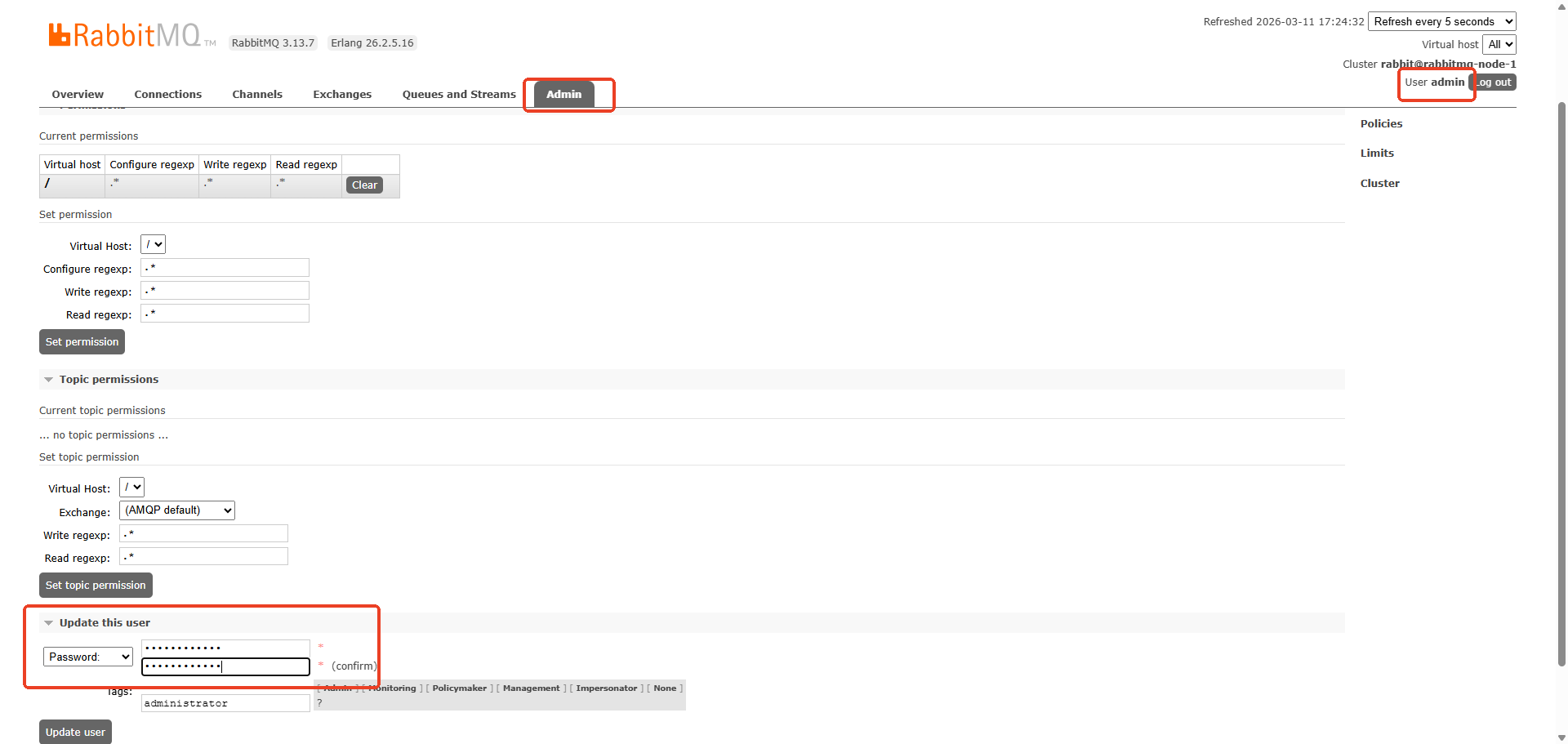Open the Limits sidebar link
This screenshot has width=1568, height=744.
1377,154
